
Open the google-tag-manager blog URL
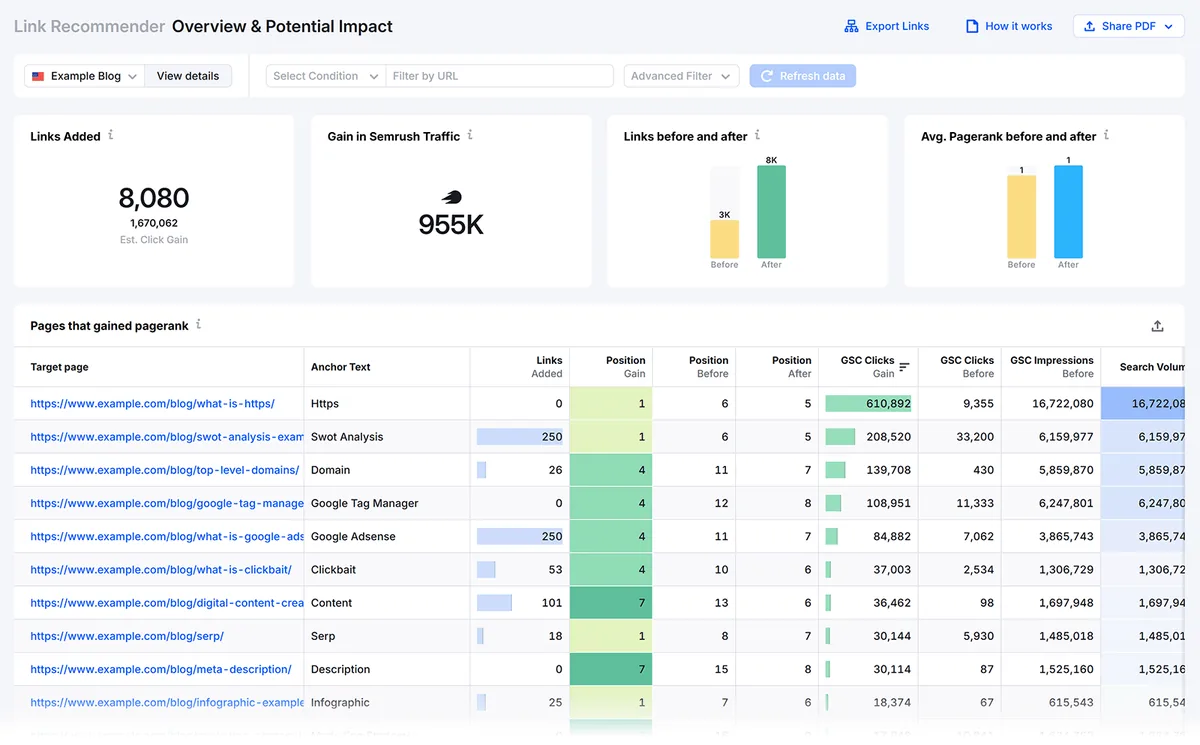[167, 503]
